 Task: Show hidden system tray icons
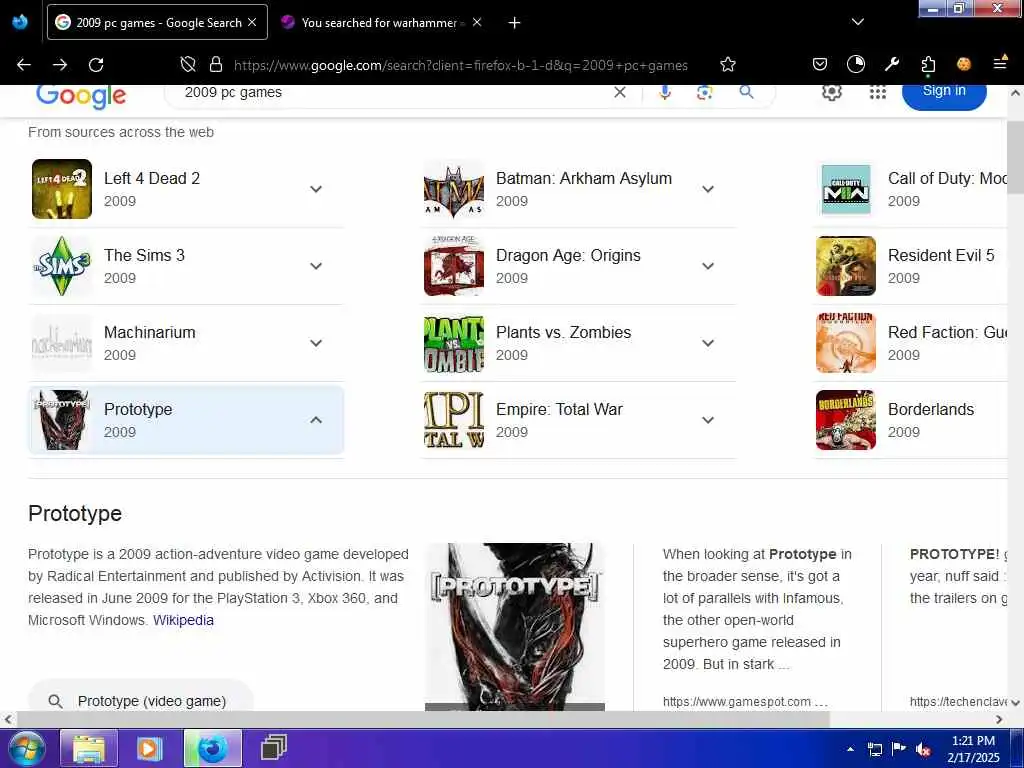[x=850, y=749]
